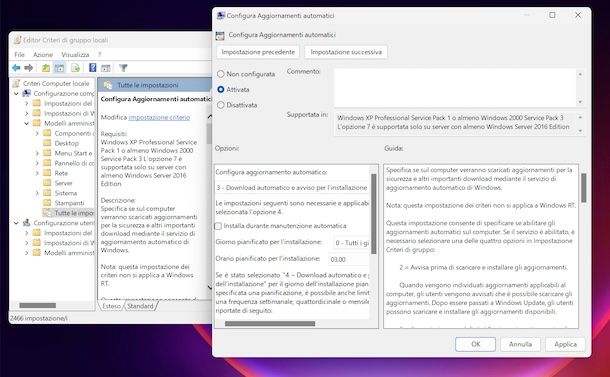Click the Editor Criteri di gruppo locali title bar icon
This screenshot has width=610, height=377.
[17, 40]
